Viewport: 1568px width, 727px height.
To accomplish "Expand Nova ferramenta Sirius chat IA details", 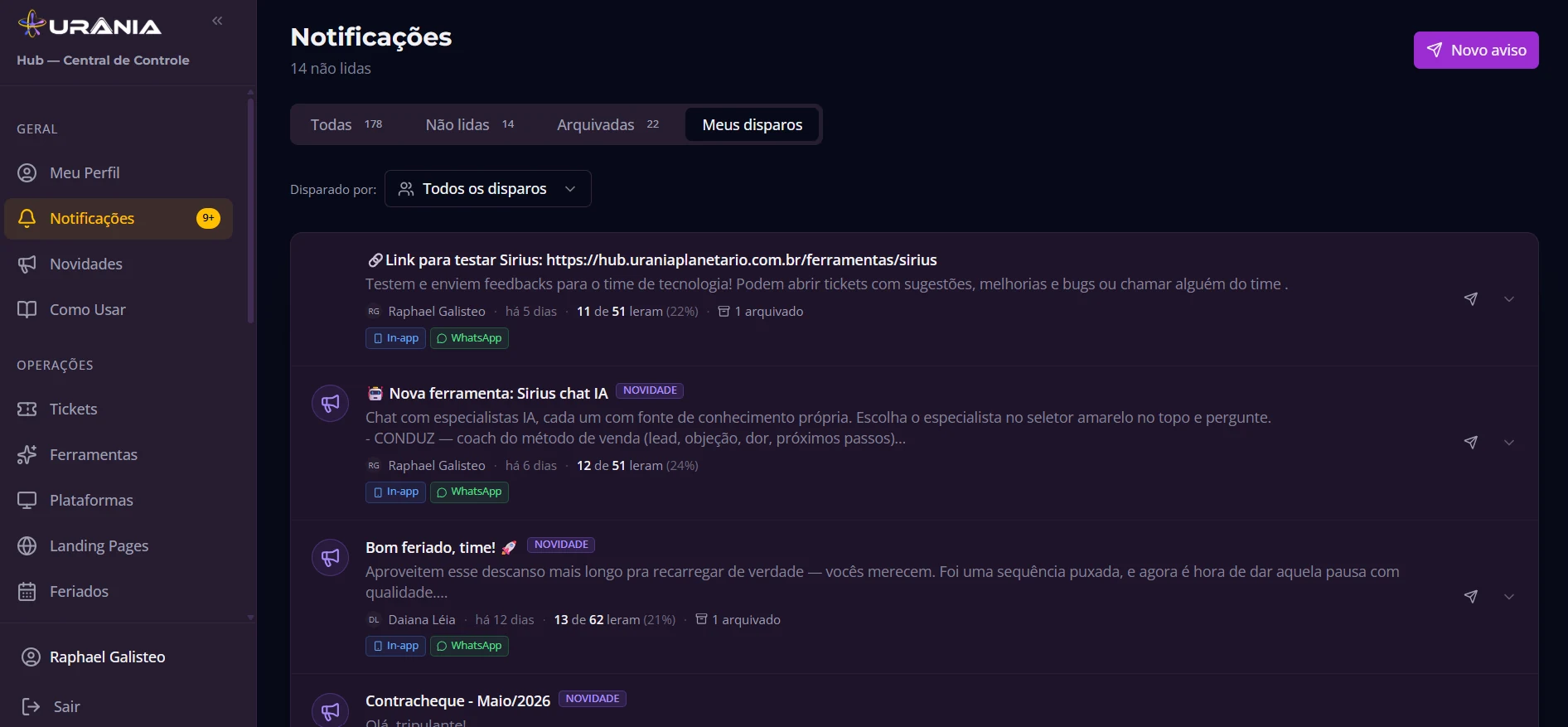I will point(1509,442).
